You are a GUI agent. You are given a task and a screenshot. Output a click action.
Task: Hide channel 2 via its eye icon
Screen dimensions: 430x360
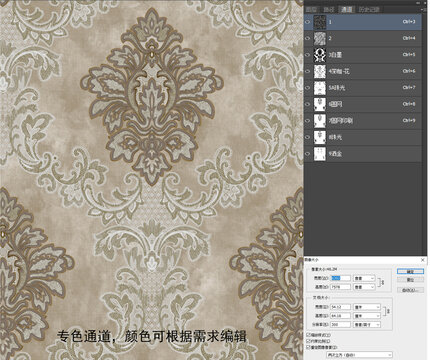tap(307, 38)
